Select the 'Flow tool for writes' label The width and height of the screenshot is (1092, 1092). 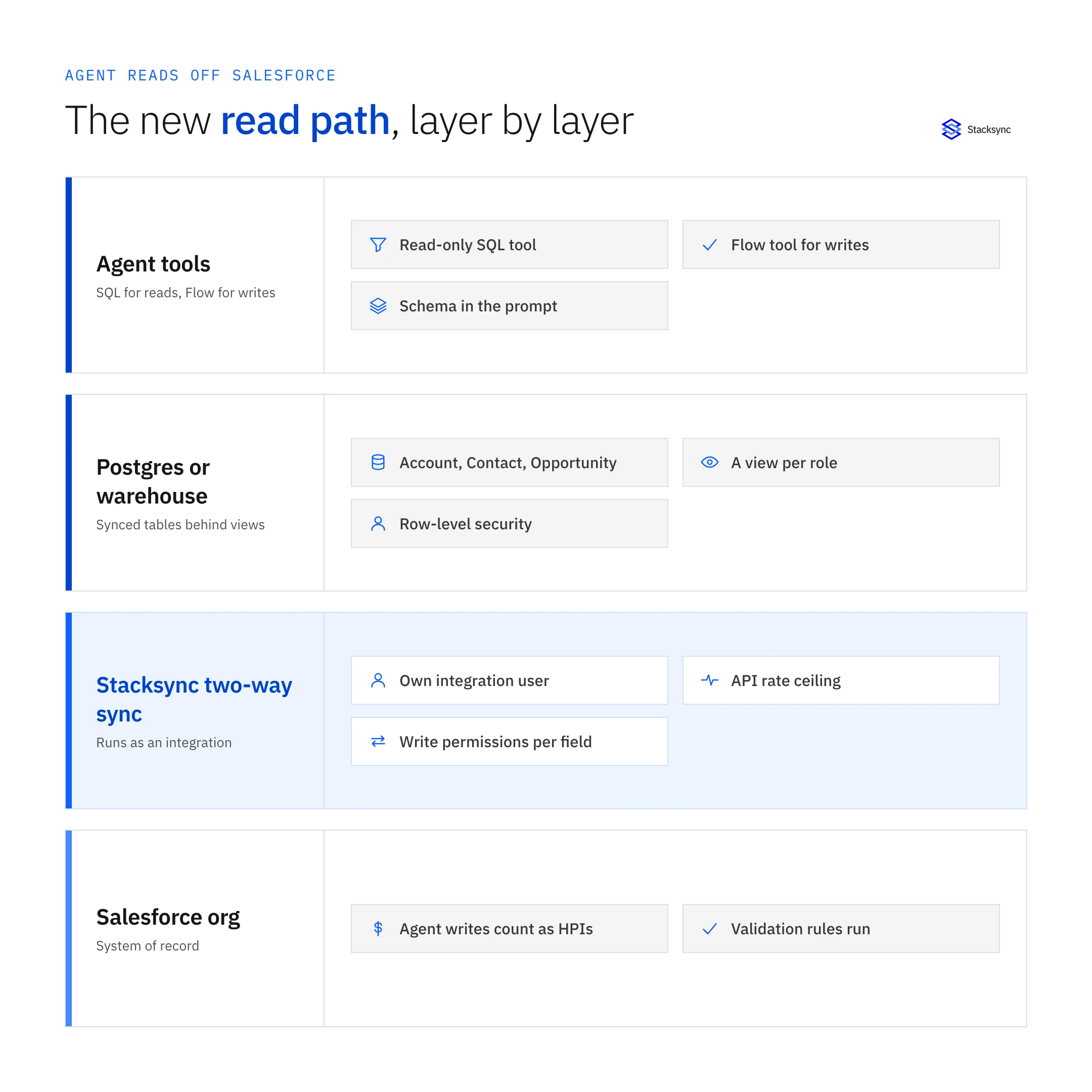point(800,245)
